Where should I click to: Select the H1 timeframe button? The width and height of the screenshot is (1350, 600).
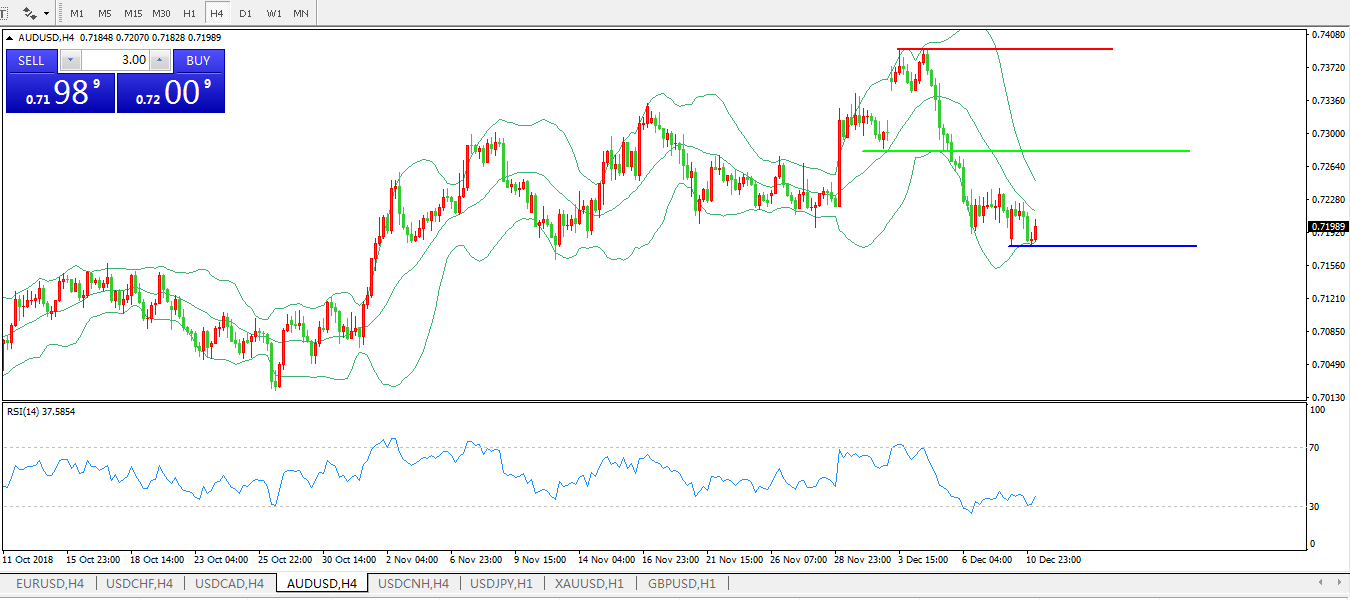pos(189,14)
